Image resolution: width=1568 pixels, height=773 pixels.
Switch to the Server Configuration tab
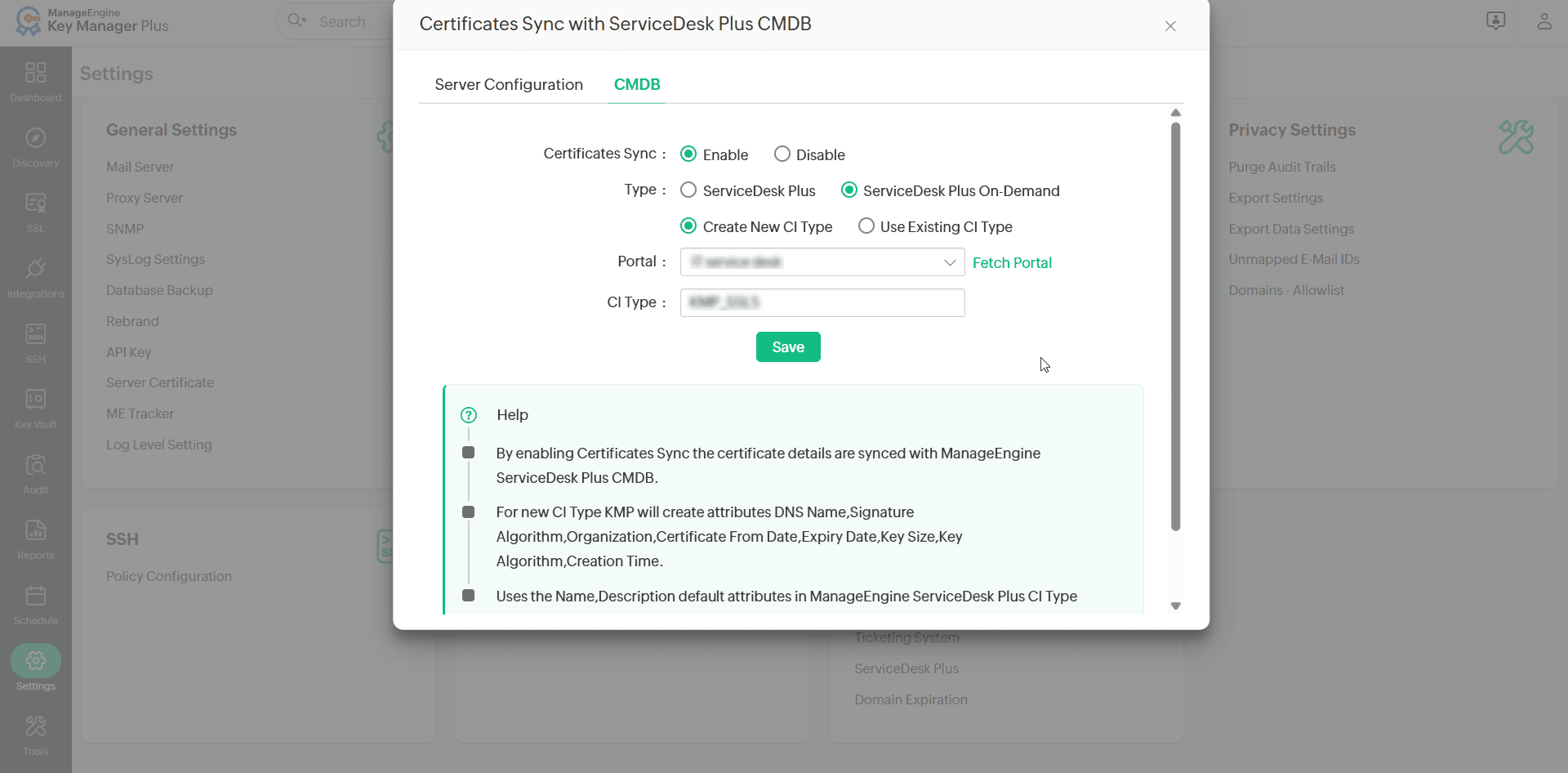tap(508, 84)
